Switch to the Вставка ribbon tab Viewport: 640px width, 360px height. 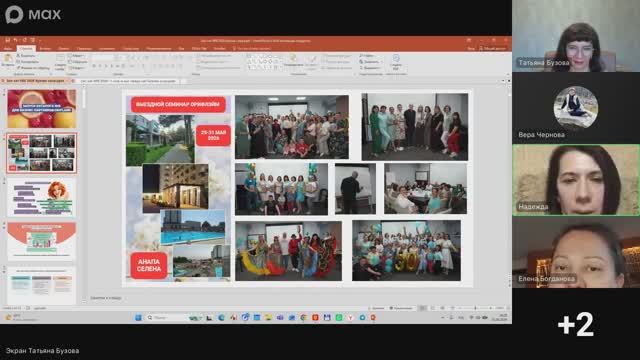45,48
